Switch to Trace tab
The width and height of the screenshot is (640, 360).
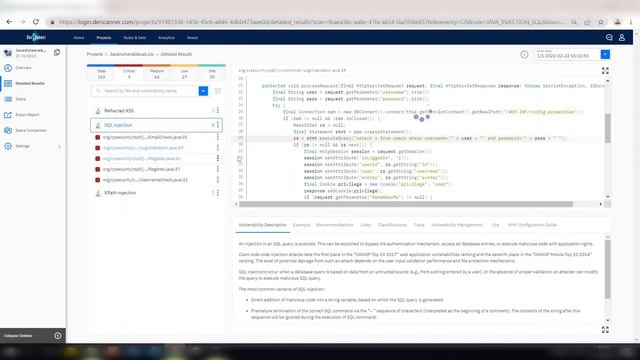[419, 225]
